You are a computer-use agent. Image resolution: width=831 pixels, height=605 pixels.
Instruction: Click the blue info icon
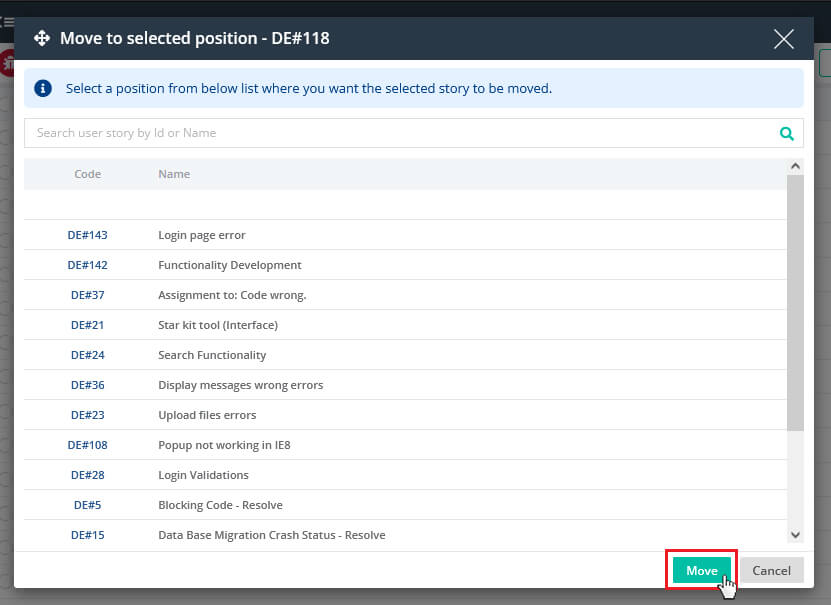click(x=43, y=88)
